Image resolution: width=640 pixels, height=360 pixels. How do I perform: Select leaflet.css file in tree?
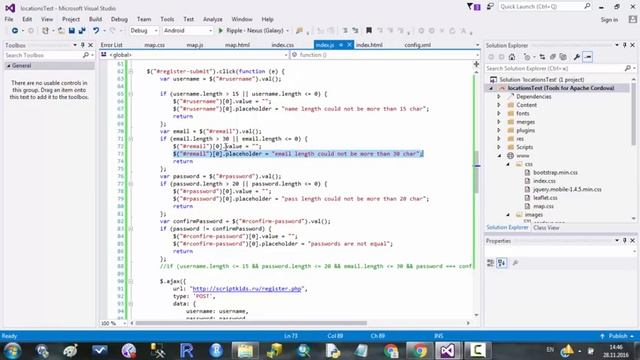(545, 198)
